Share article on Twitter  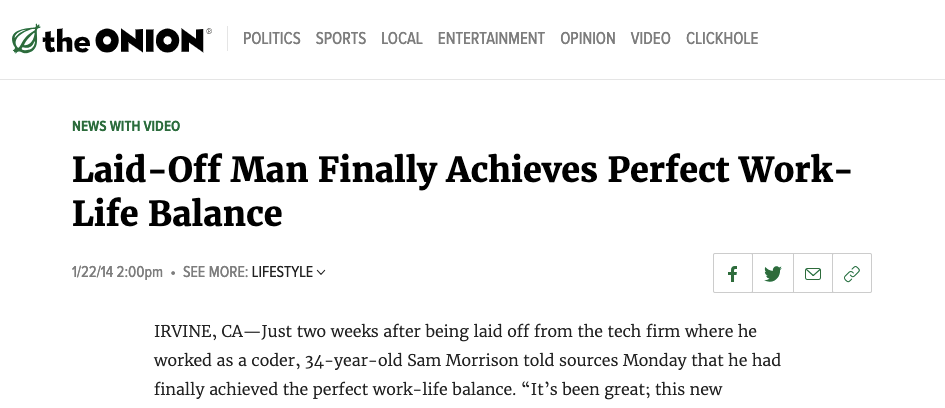point(773,273)
